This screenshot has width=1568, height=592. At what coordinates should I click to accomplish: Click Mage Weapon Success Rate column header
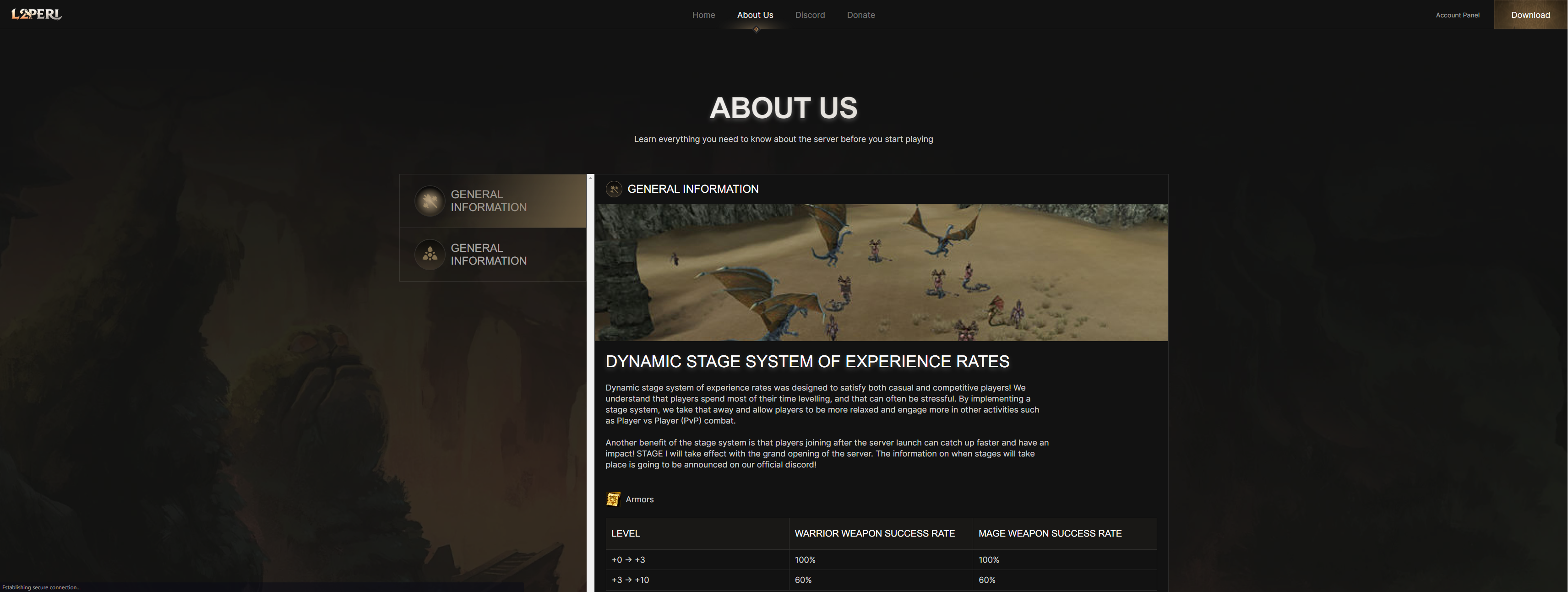(1065, 533)
